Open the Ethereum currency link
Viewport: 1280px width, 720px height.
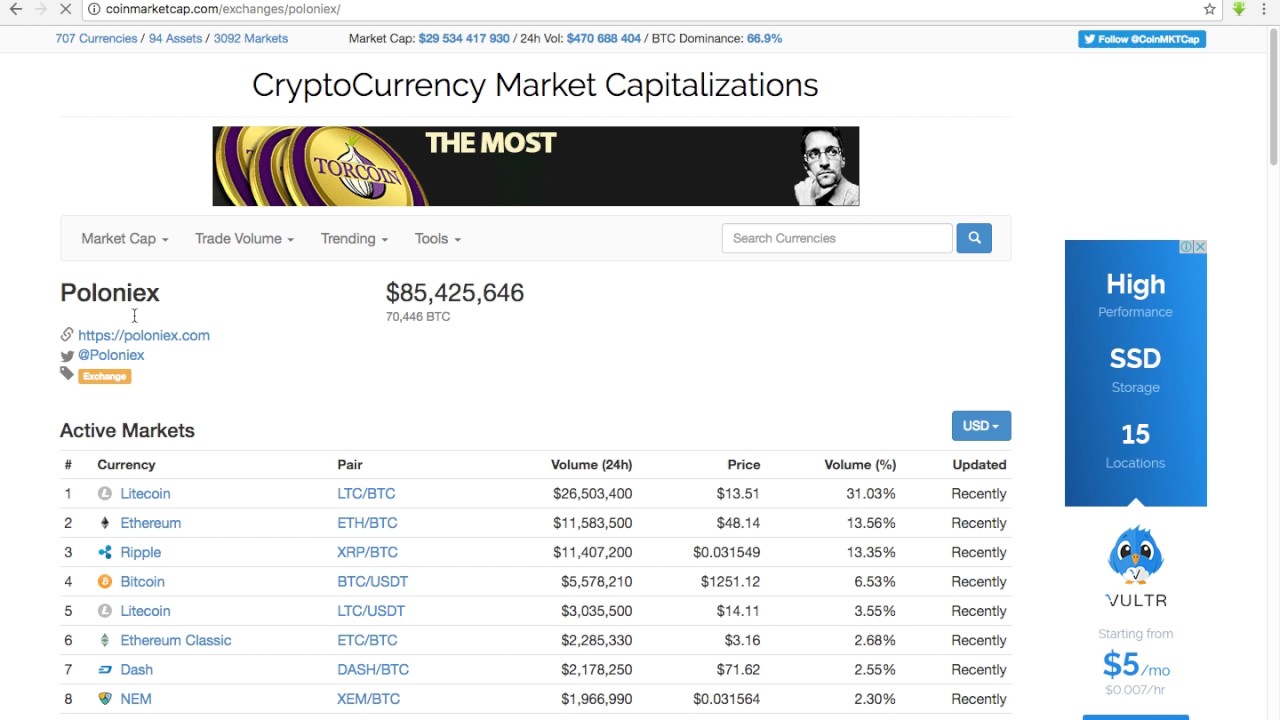150,523
